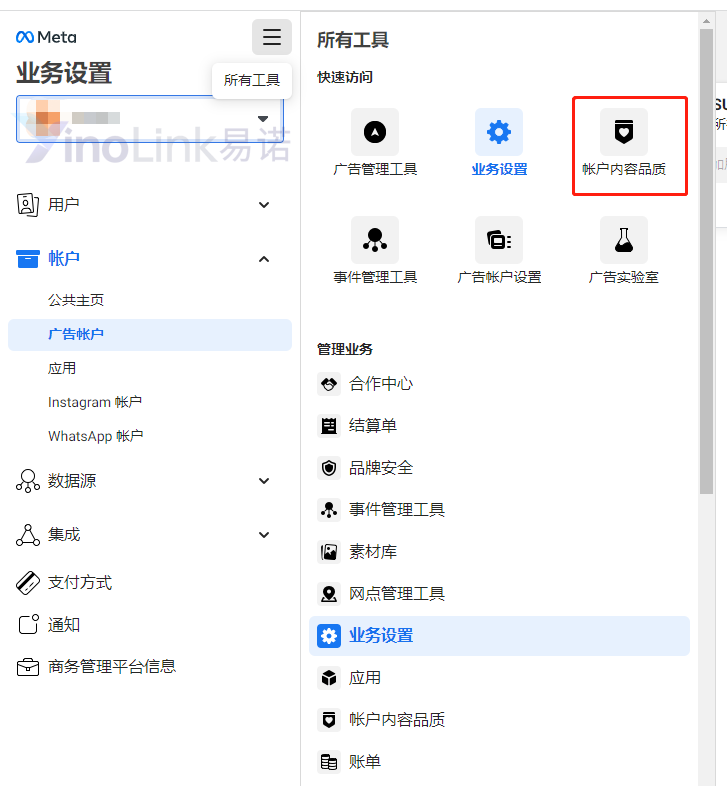Click 账单 link text

[365, 762]
